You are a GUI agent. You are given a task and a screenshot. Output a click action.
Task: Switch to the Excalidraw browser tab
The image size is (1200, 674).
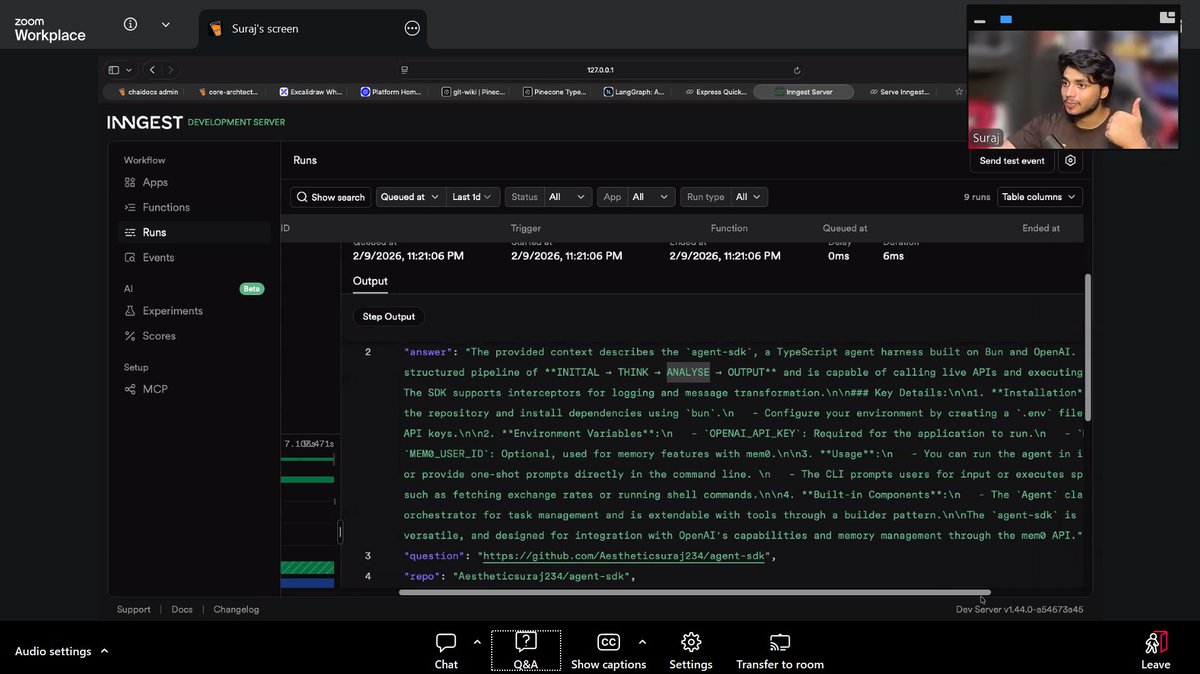[311, 91]
